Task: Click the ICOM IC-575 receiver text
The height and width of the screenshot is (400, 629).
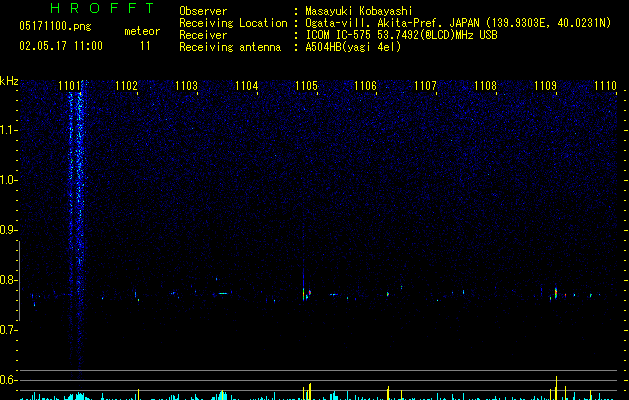Action: (401, 35)
